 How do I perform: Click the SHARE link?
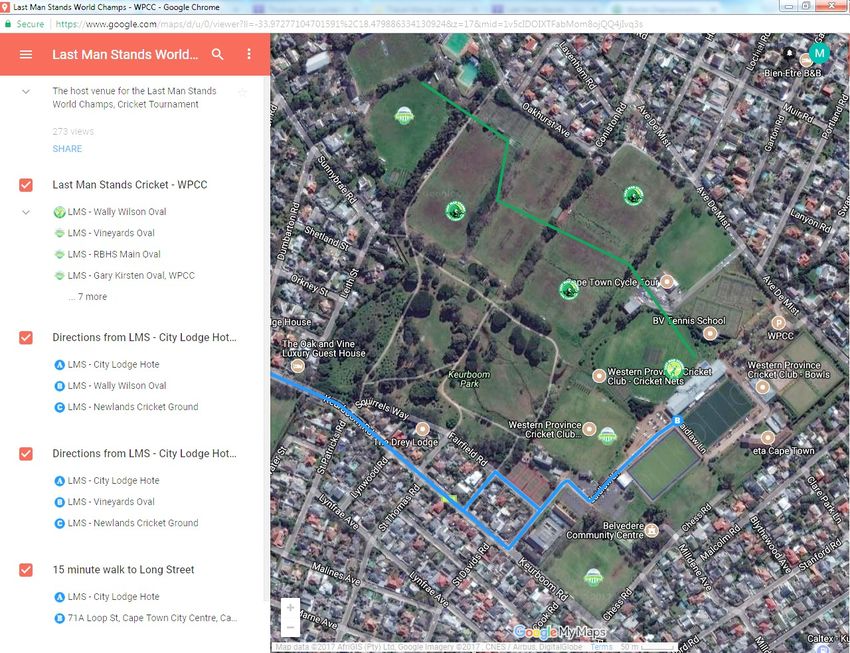click(67, 148)
